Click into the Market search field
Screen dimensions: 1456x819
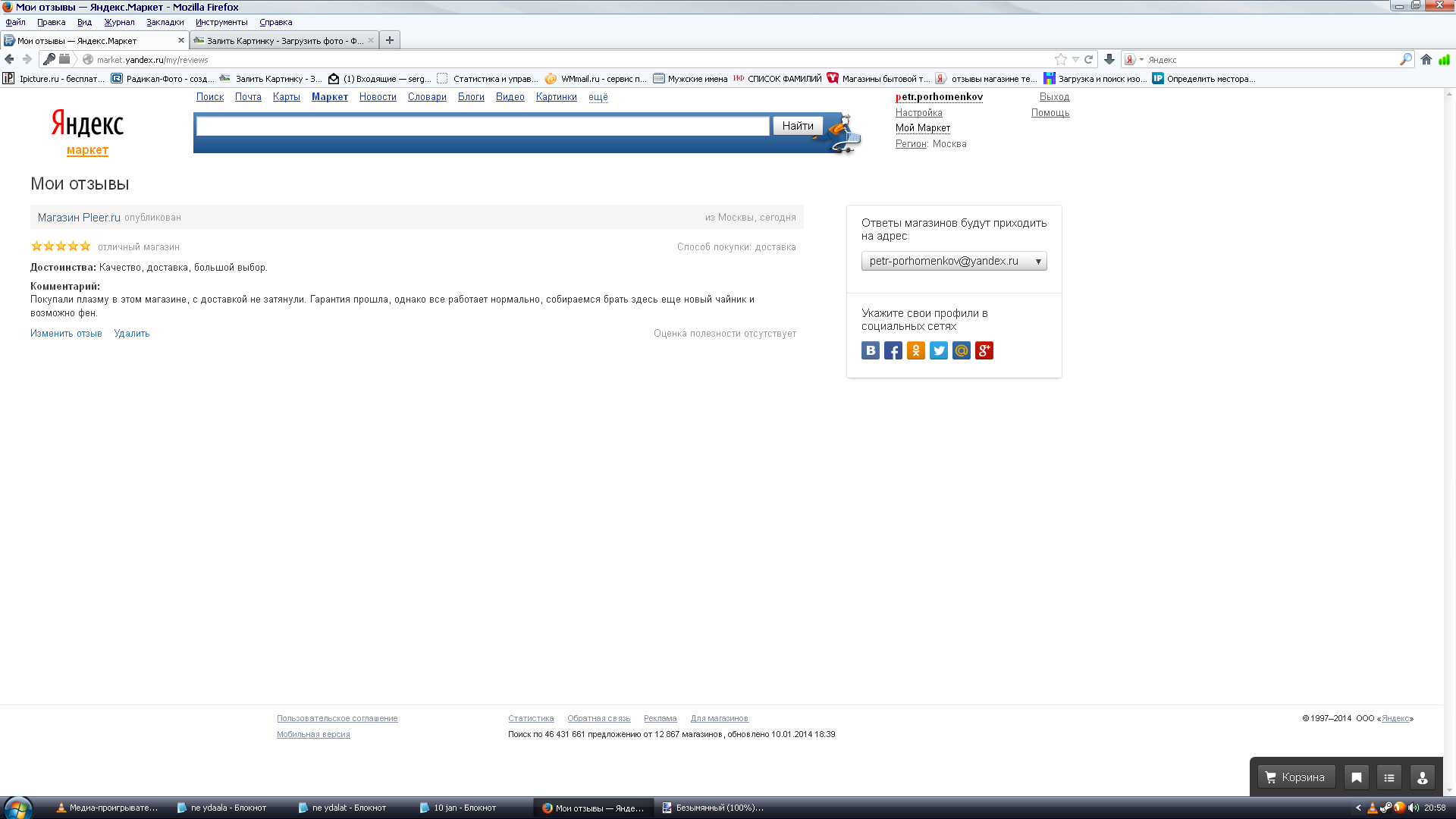point(482,126)
